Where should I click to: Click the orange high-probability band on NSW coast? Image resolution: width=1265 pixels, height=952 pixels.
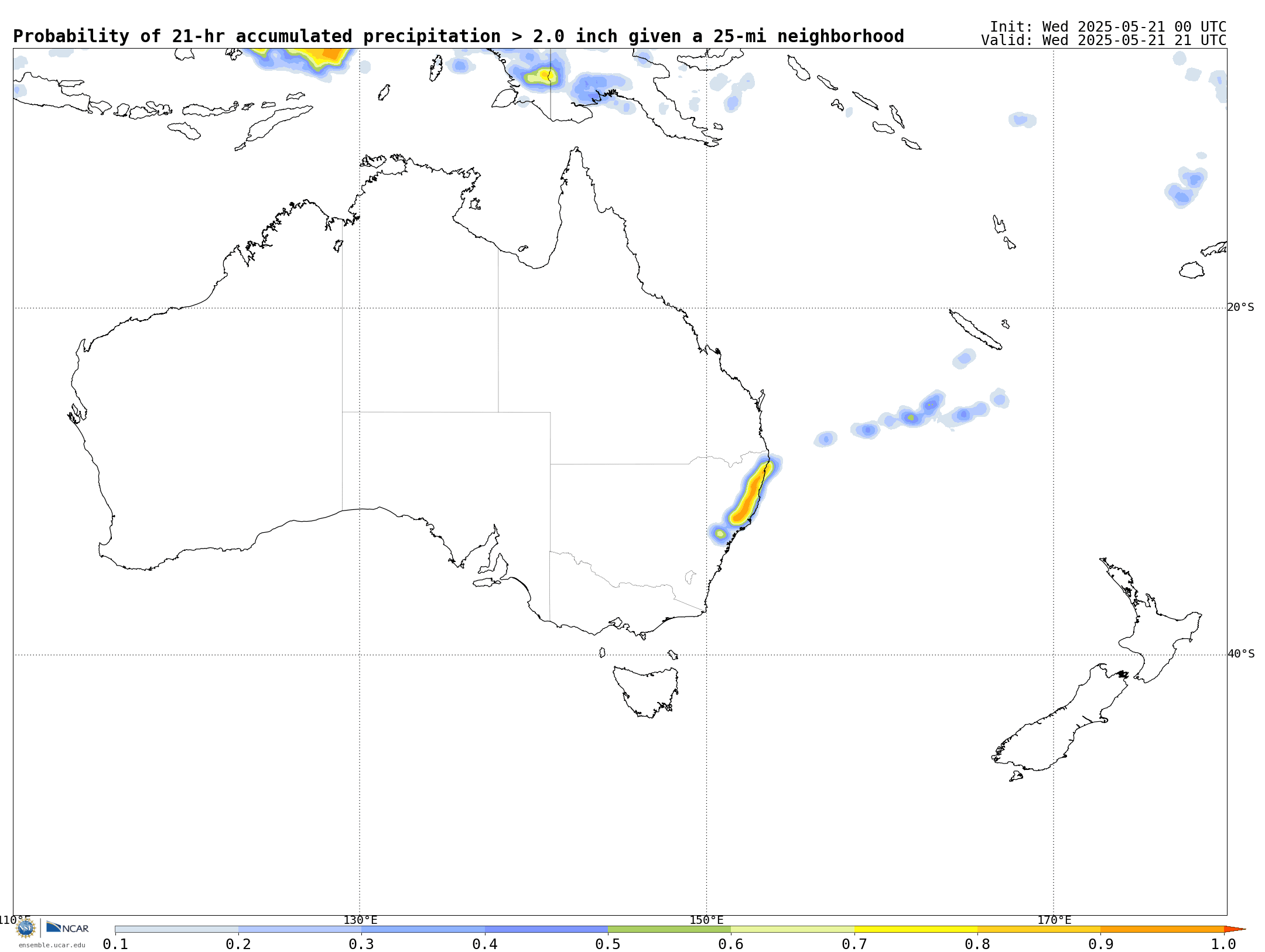click(750, 495)
